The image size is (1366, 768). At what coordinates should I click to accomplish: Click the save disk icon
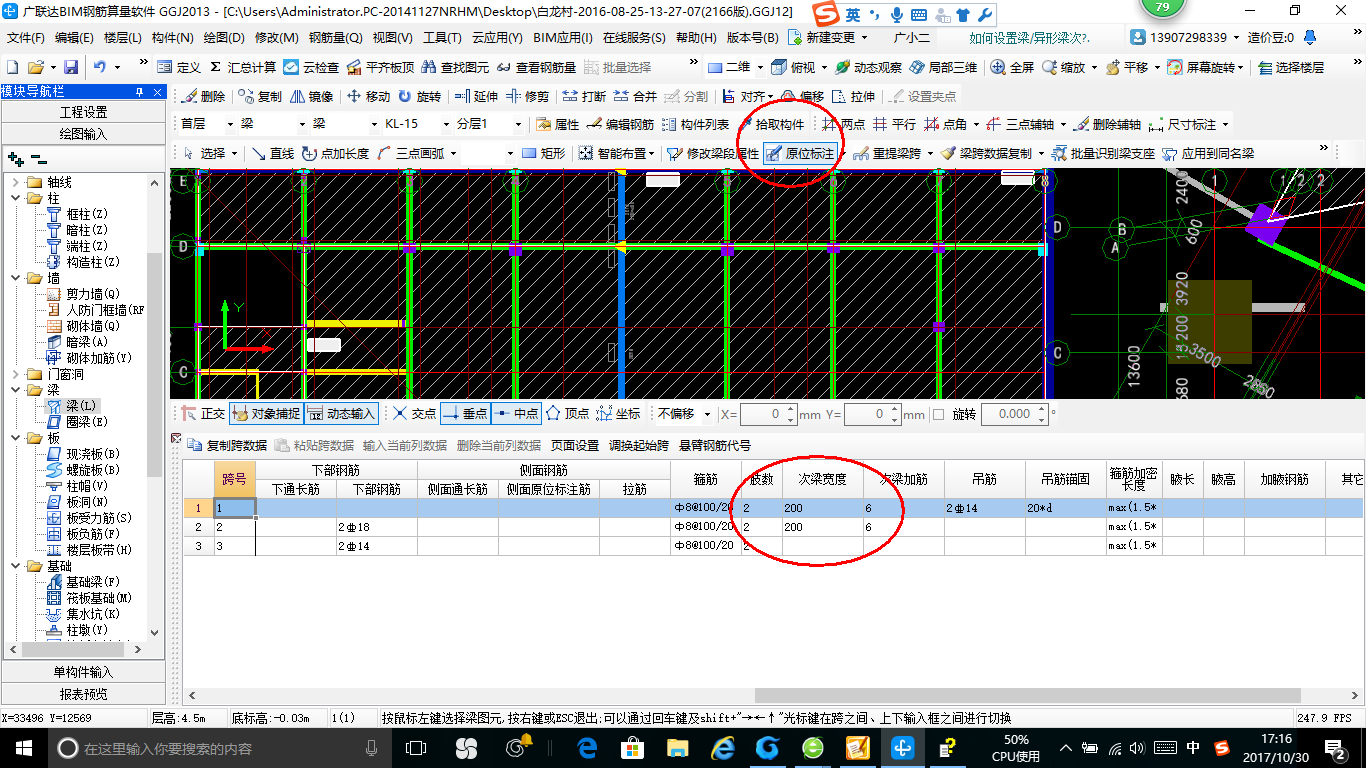click(71, 67)
